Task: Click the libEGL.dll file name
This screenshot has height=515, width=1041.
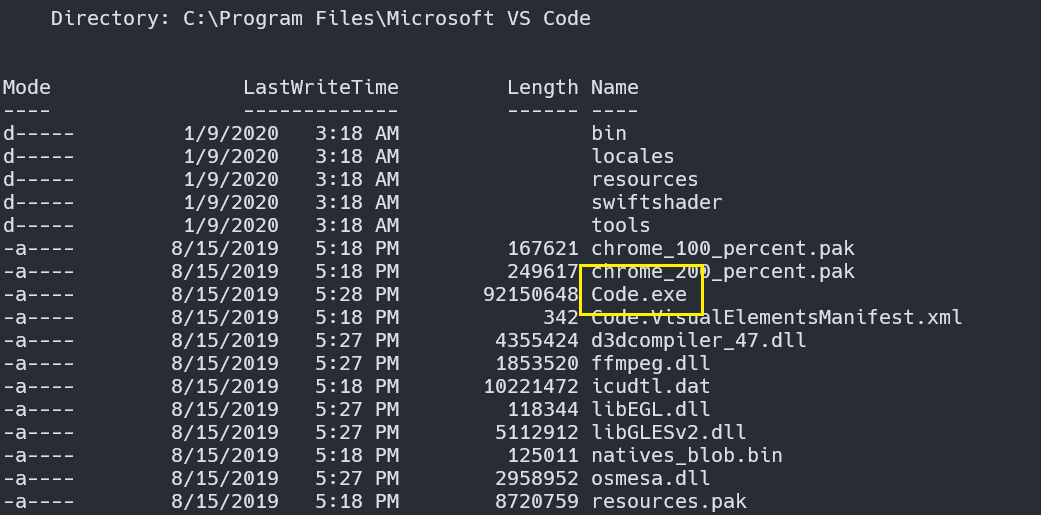Action: click(651, 410)
